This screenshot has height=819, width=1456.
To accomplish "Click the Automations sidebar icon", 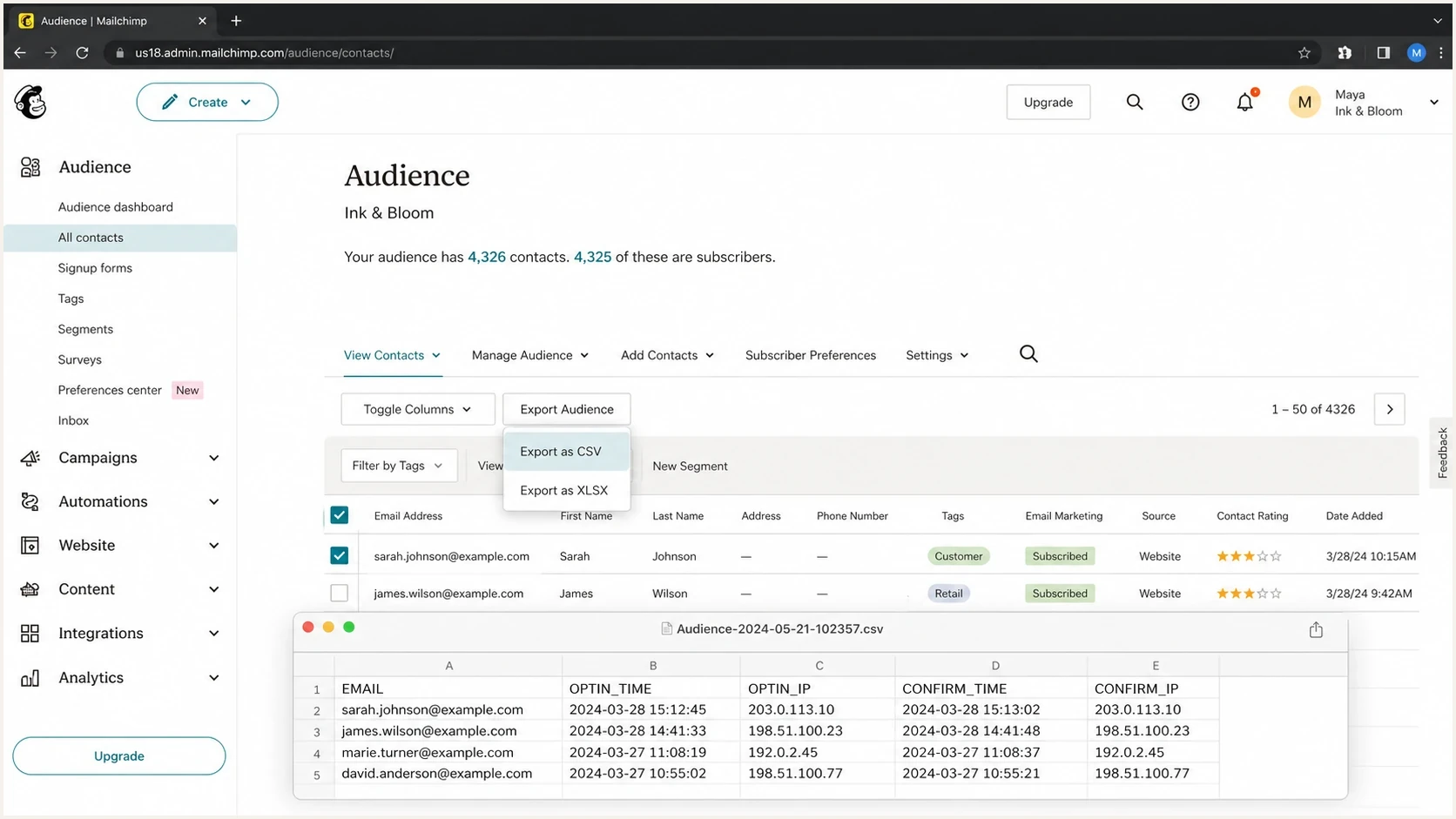I will tap(30, 501).
